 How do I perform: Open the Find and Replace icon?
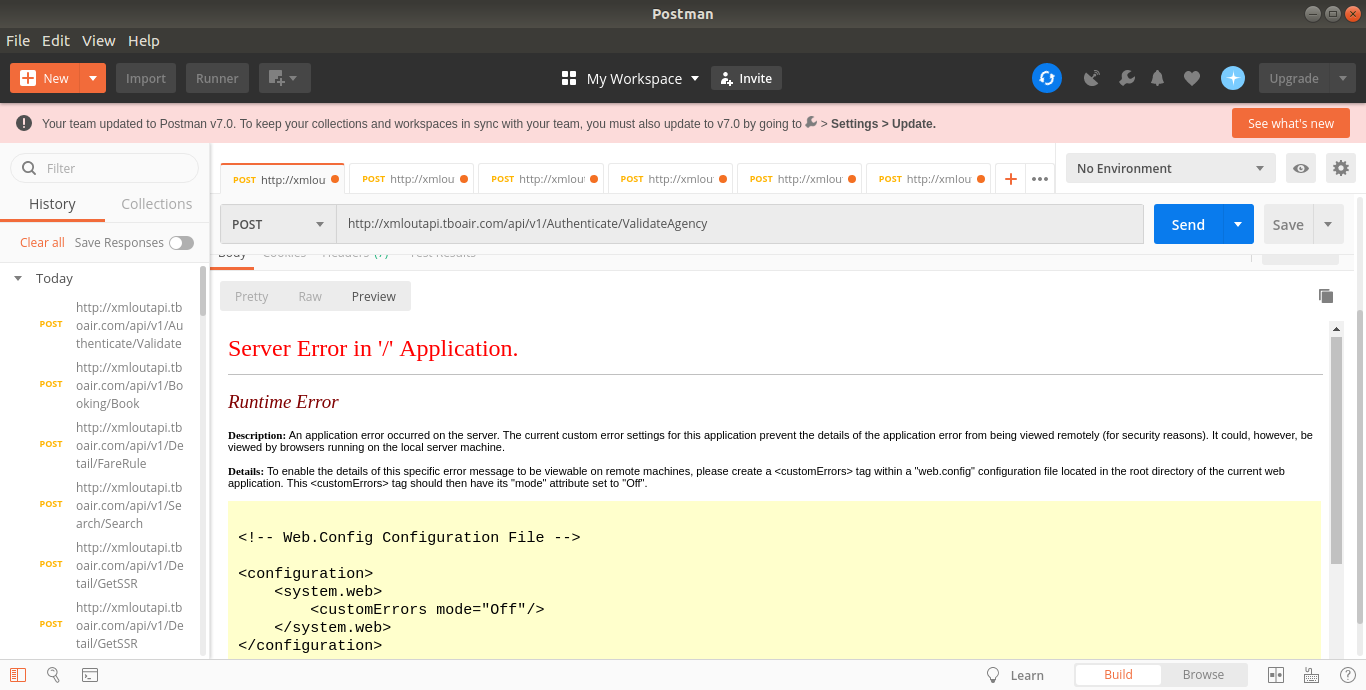pos(54,675)
